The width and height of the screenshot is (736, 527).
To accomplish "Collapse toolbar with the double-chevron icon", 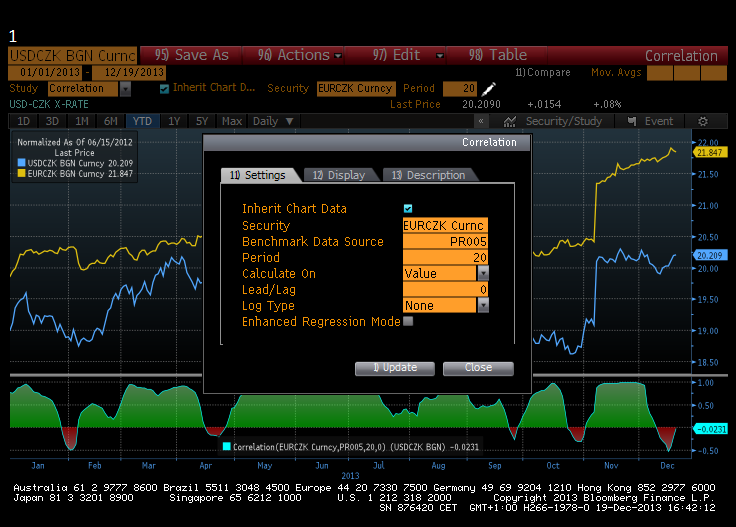I will click(x=481, y=121).
